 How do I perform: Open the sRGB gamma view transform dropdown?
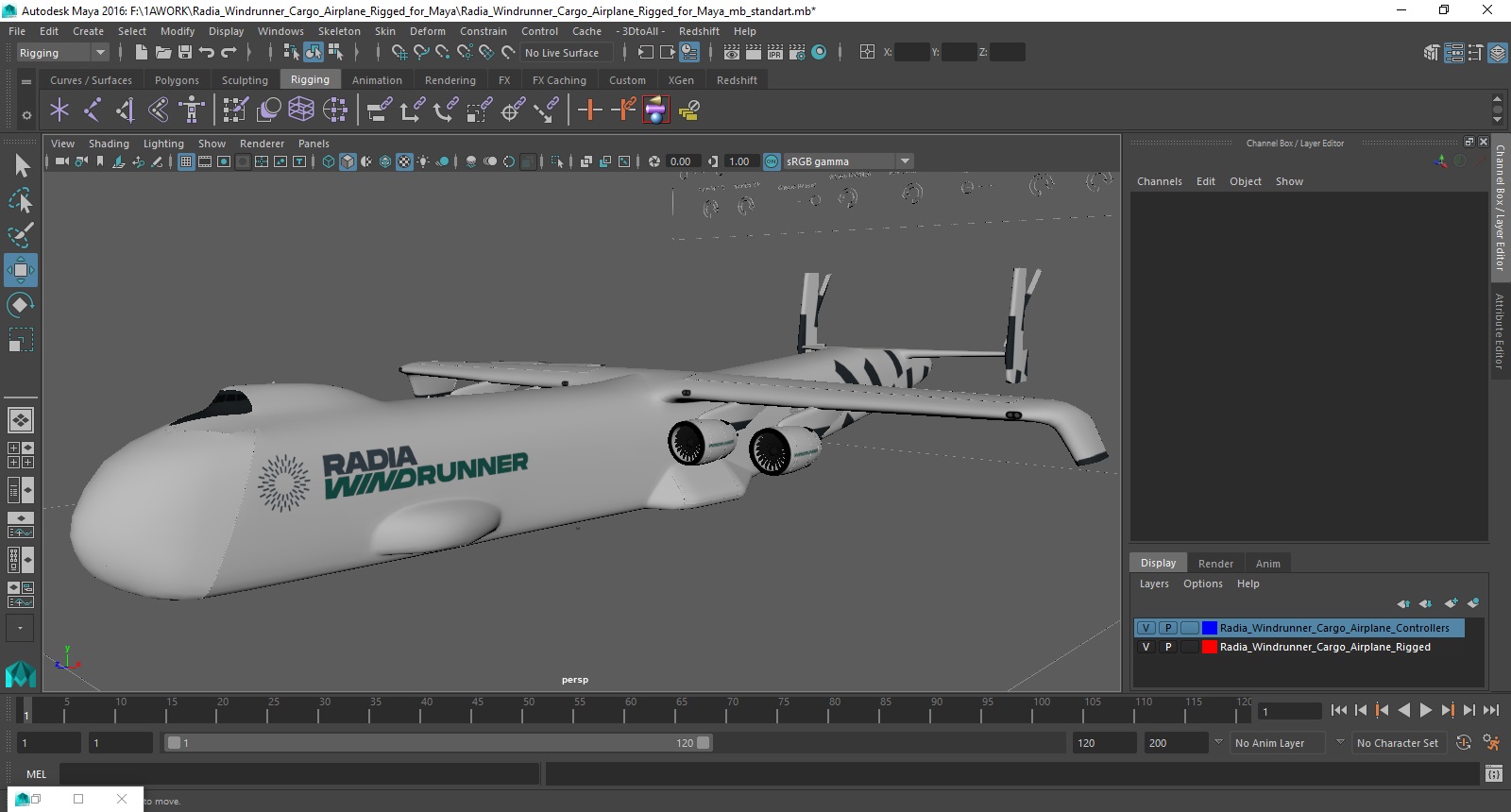click(x=905, y=161)
